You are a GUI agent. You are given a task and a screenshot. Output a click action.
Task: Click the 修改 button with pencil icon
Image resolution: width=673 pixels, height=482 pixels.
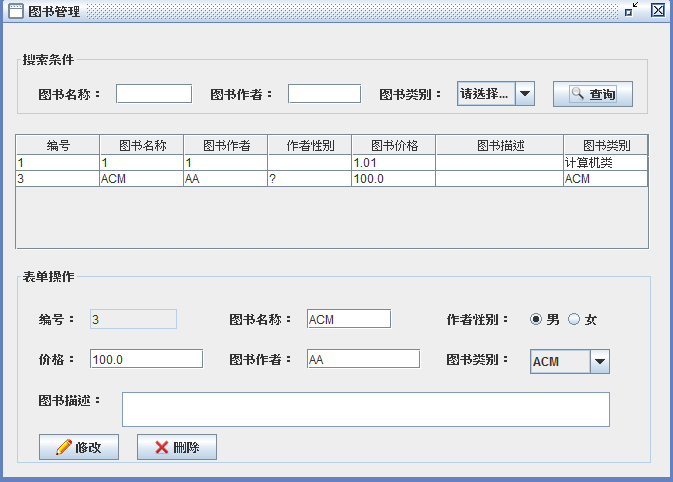79,447
